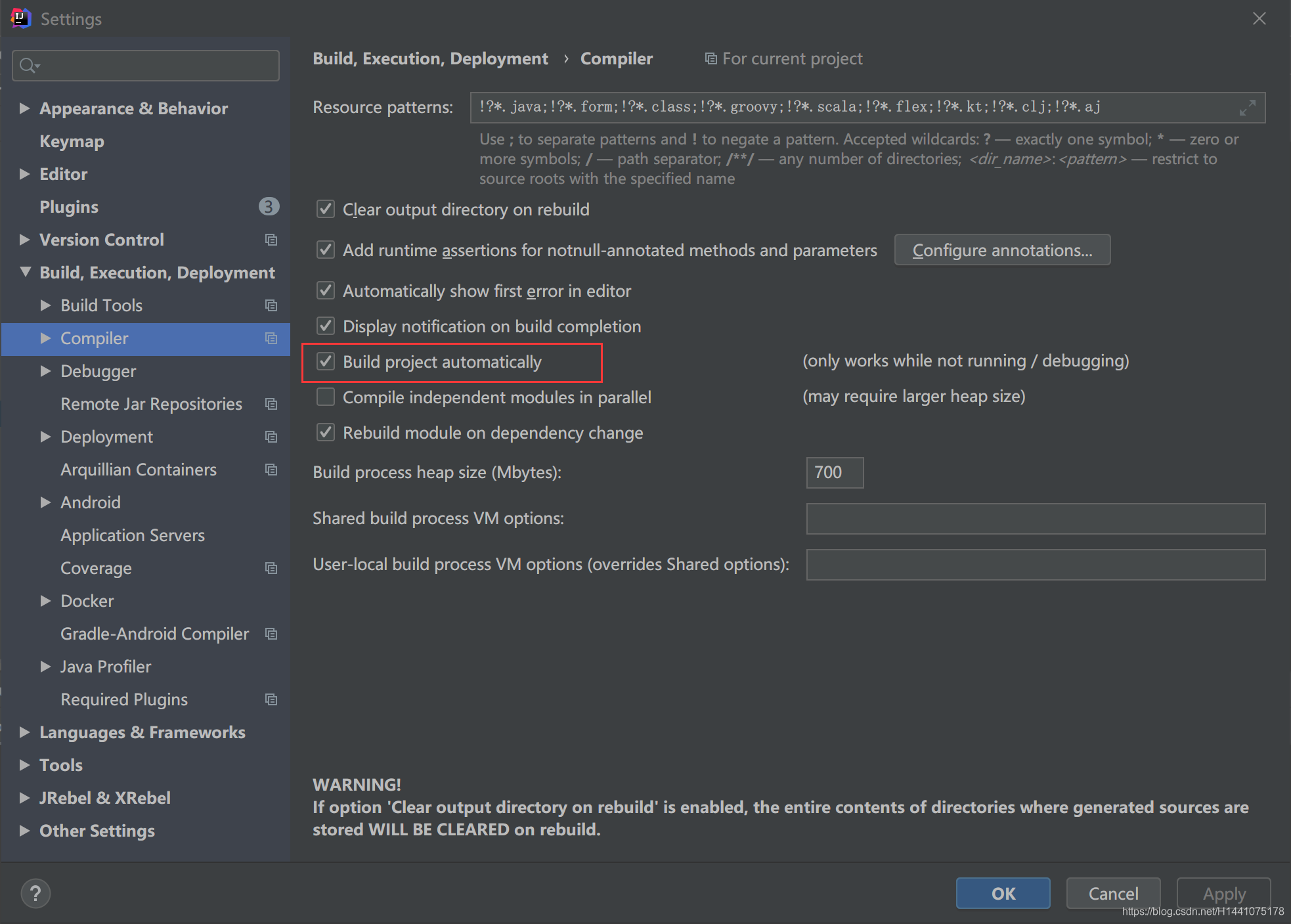Click the project icon beside Arquillian Containers
1291x924 pixels.
271,470
